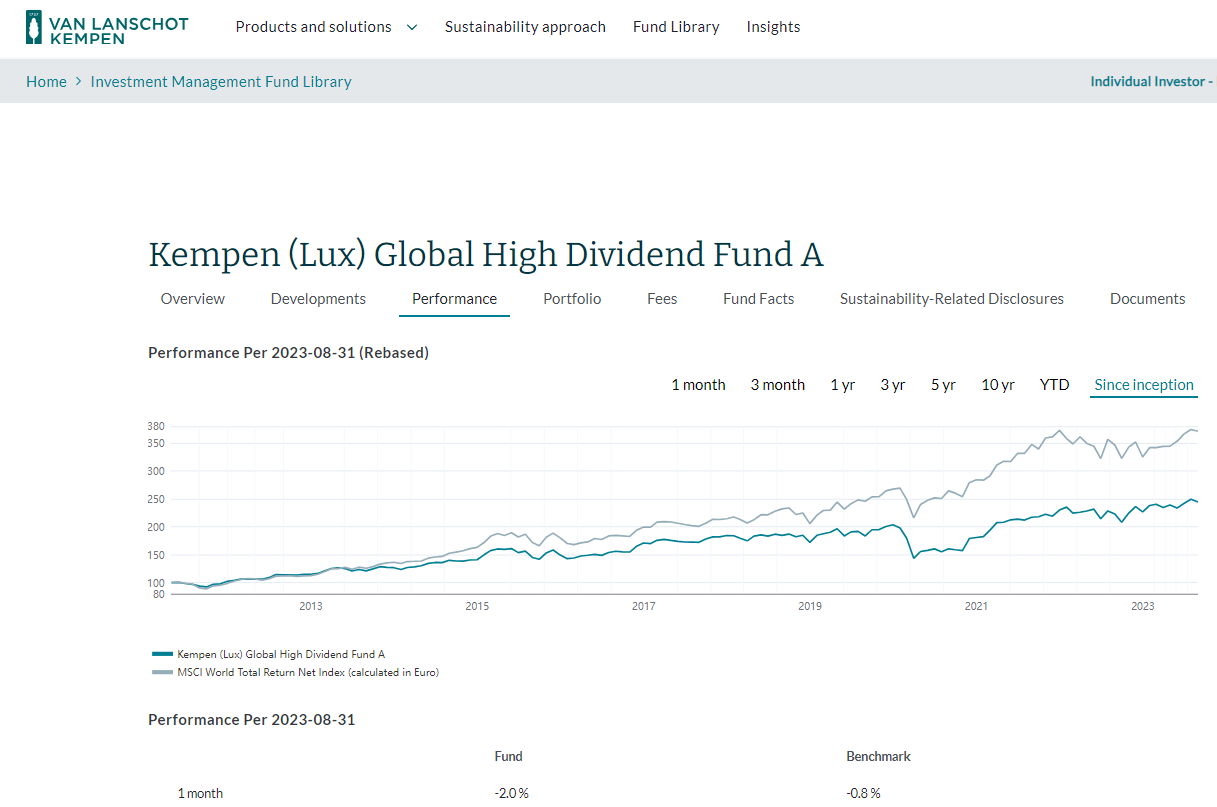
Task: Click the Performance Per 2023-08-31 (Rebased) heading
Action: 288,353
